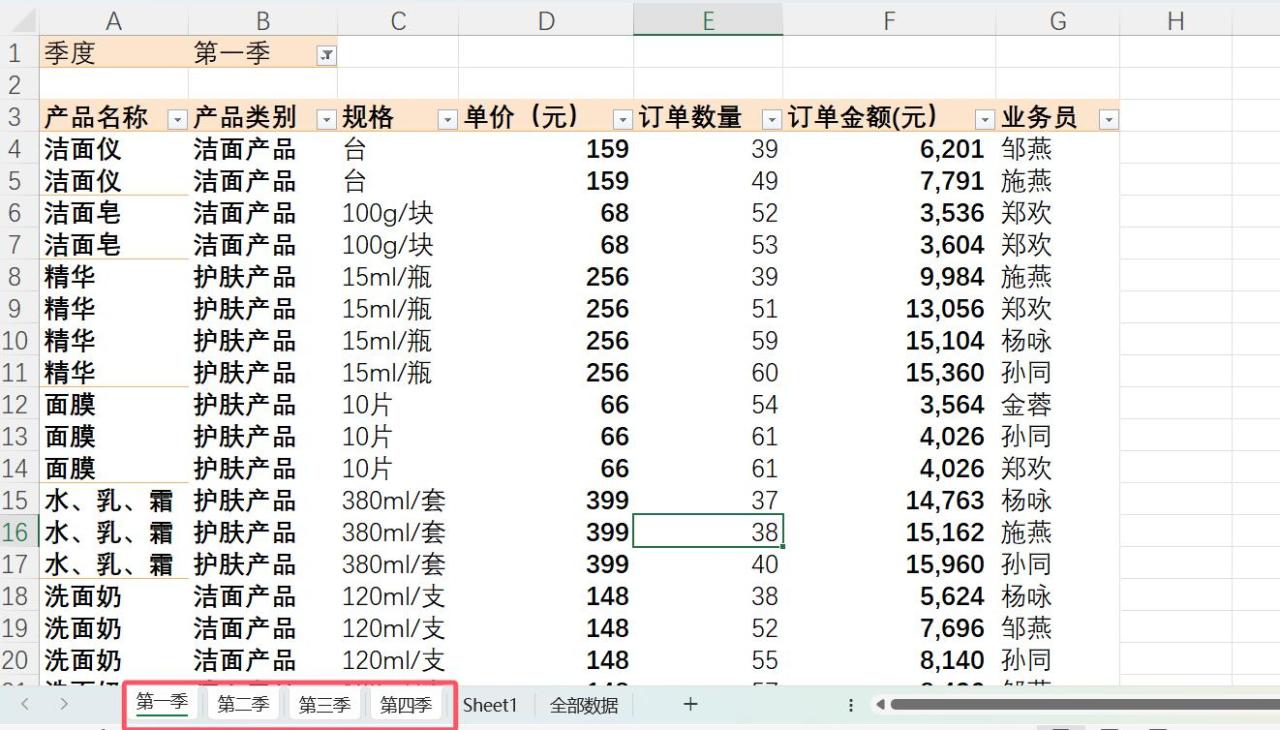
Task: Switch to the 第四季 sheet tab
Action: click(x=405, y=704)
